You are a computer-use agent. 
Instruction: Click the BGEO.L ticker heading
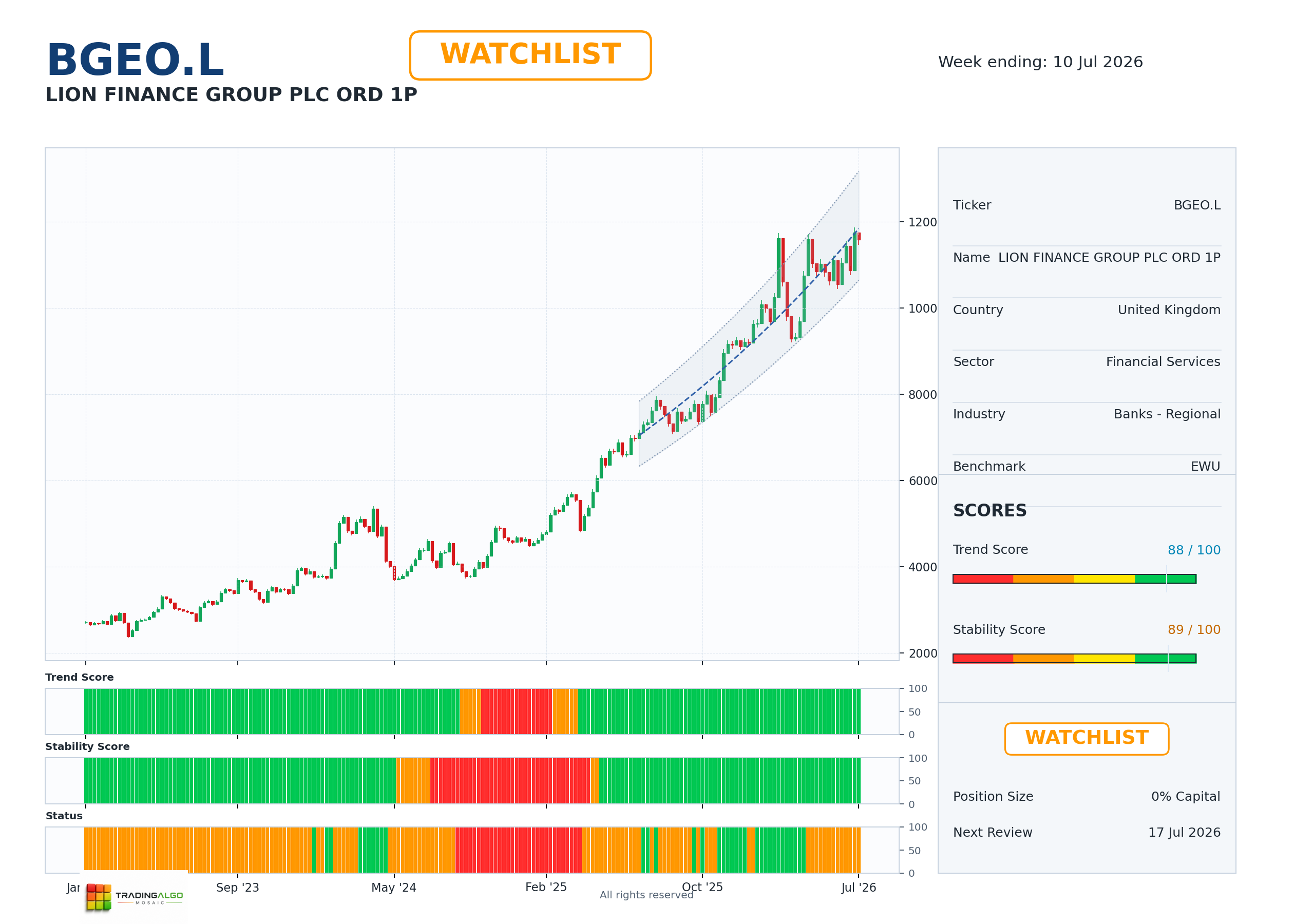point(135,60)
